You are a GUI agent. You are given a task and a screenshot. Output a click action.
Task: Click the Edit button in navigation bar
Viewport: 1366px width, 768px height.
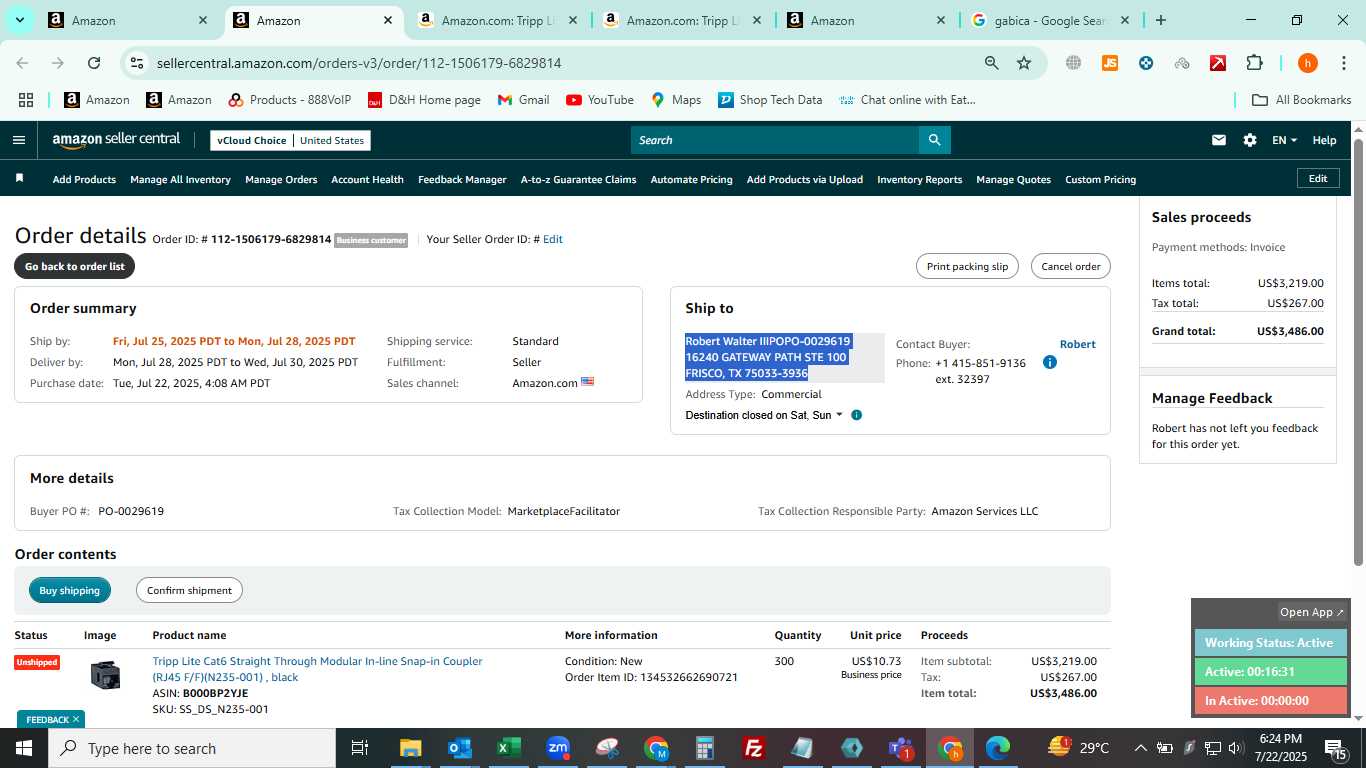click(1318, 178)
